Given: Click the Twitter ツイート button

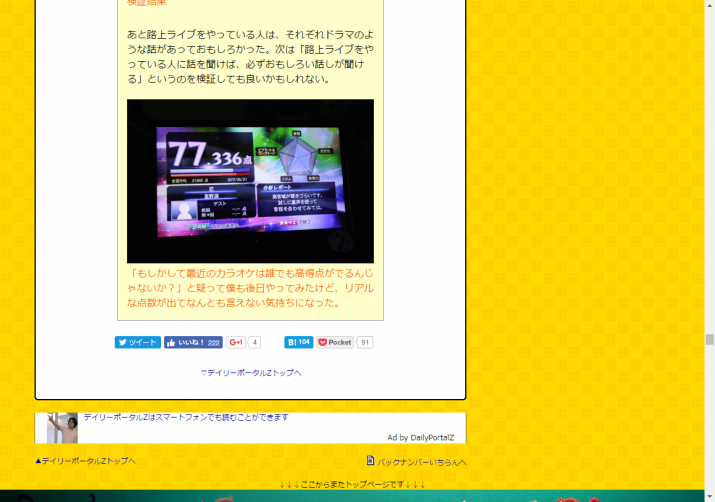Looking at the screenshot, I should click(x=137, y=342).
